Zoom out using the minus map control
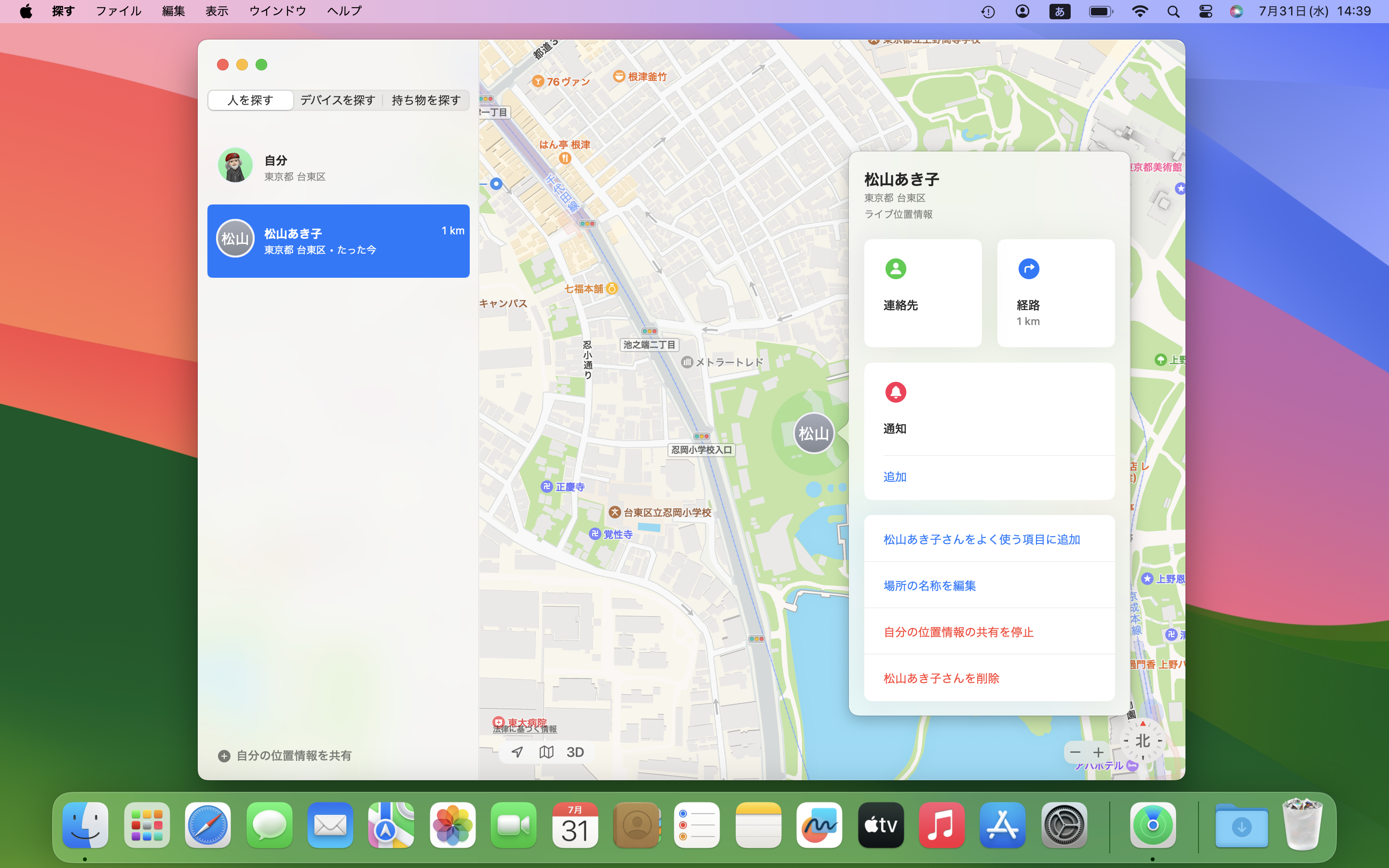Screen dimensions: 1389x868 [1075, 752]
